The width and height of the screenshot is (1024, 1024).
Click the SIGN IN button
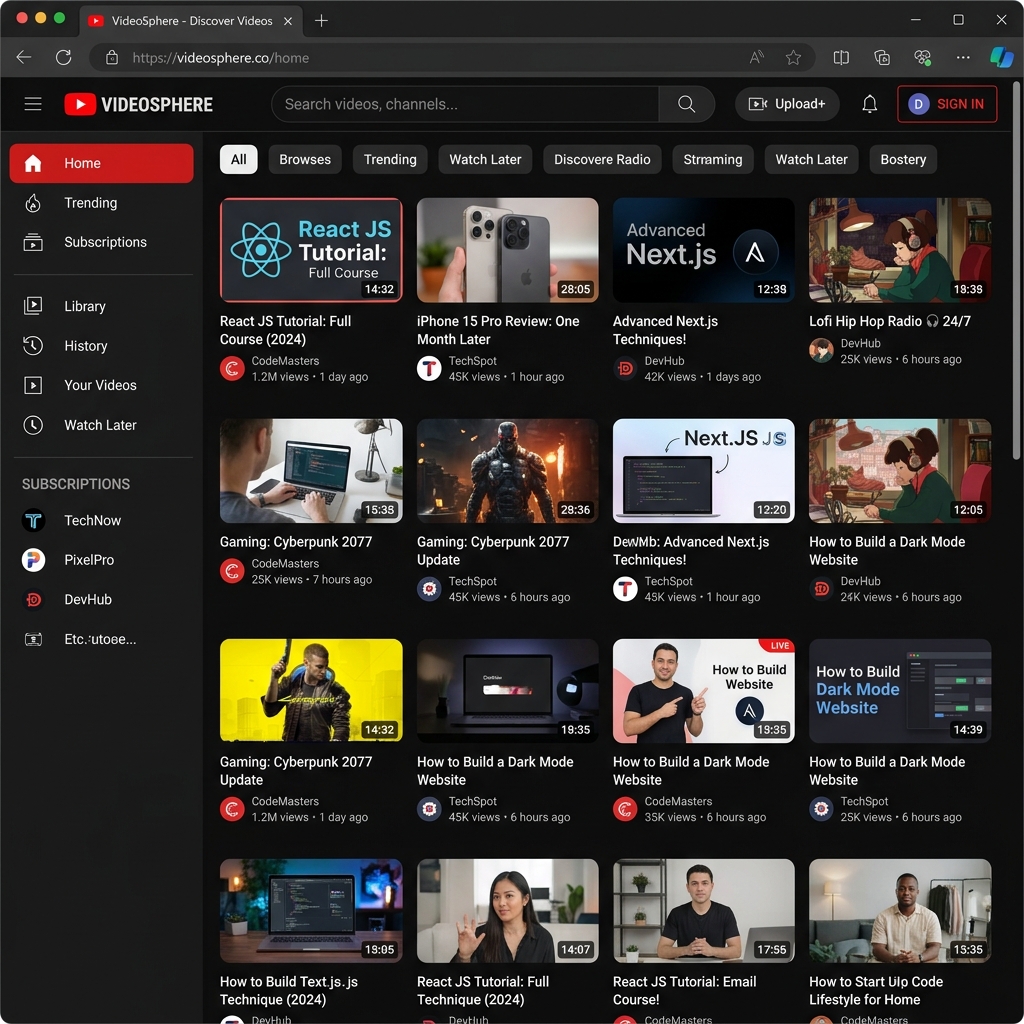[946, 104]
